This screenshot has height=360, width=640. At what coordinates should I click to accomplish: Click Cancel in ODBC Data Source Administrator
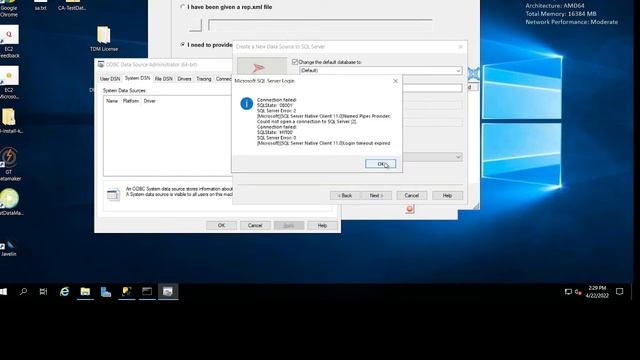coord(255,225)
